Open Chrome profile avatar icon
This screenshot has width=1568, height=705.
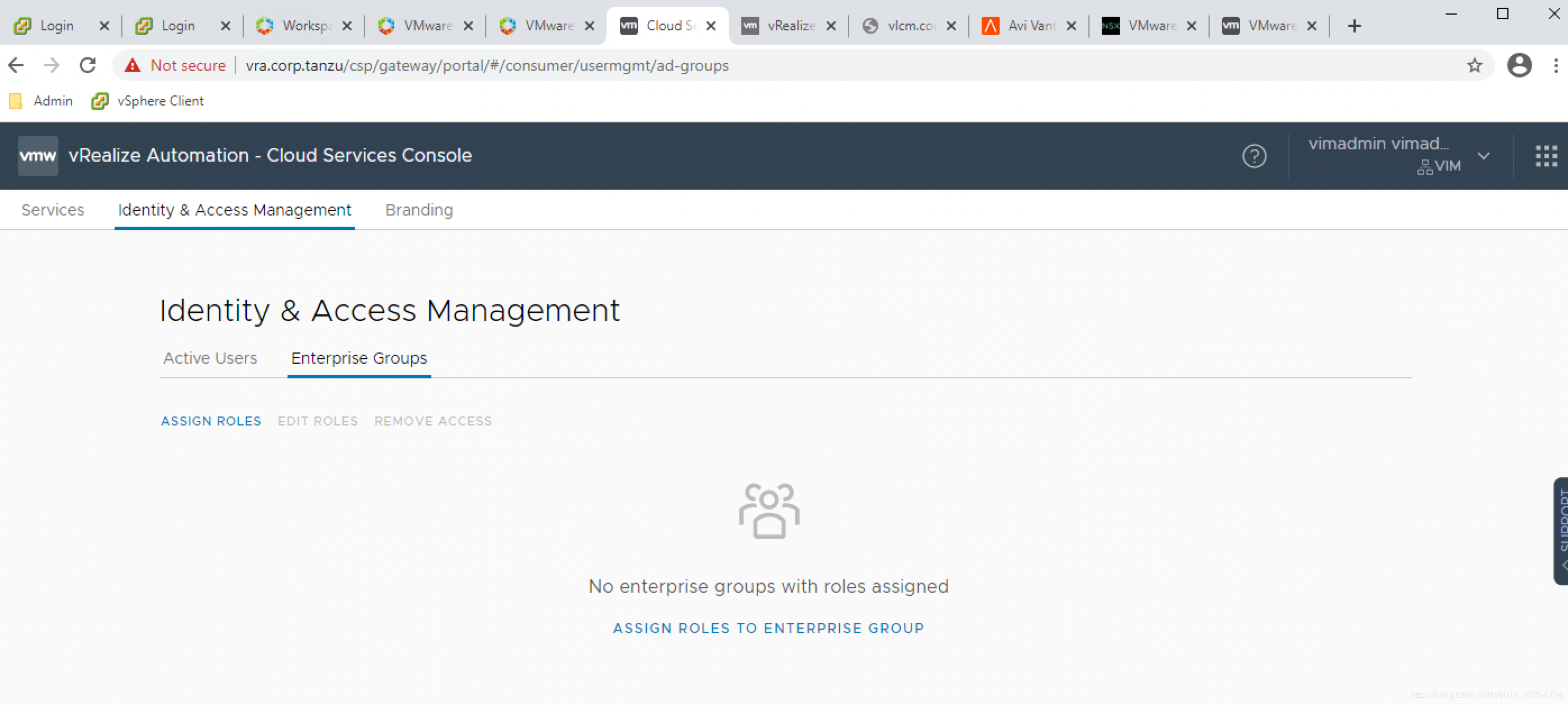coord(1519,65)
